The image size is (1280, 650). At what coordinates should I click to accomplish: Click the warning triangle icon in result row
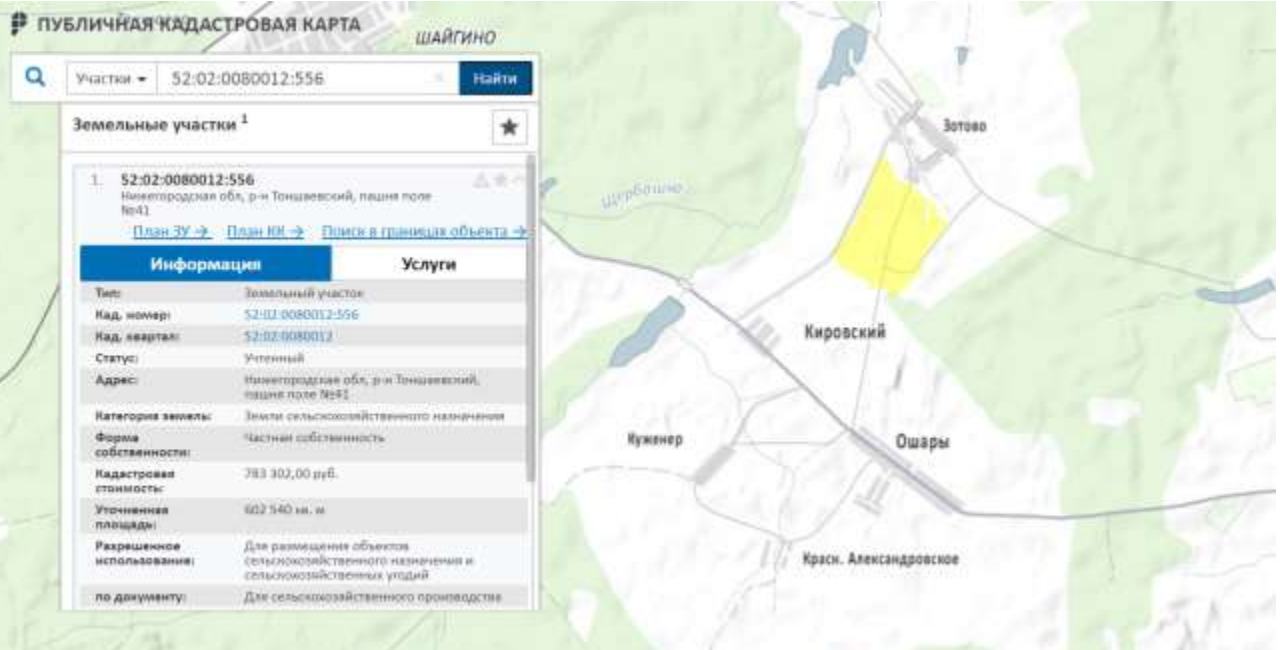tap(480, 180)
